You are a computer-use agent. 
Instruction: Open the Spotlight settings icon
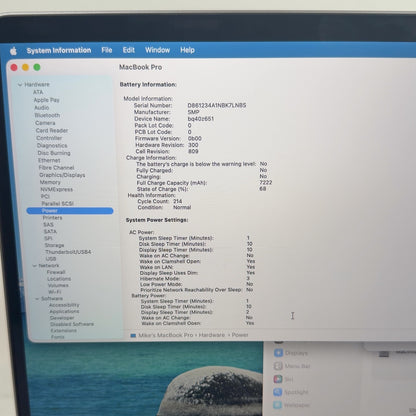(278, 392)
